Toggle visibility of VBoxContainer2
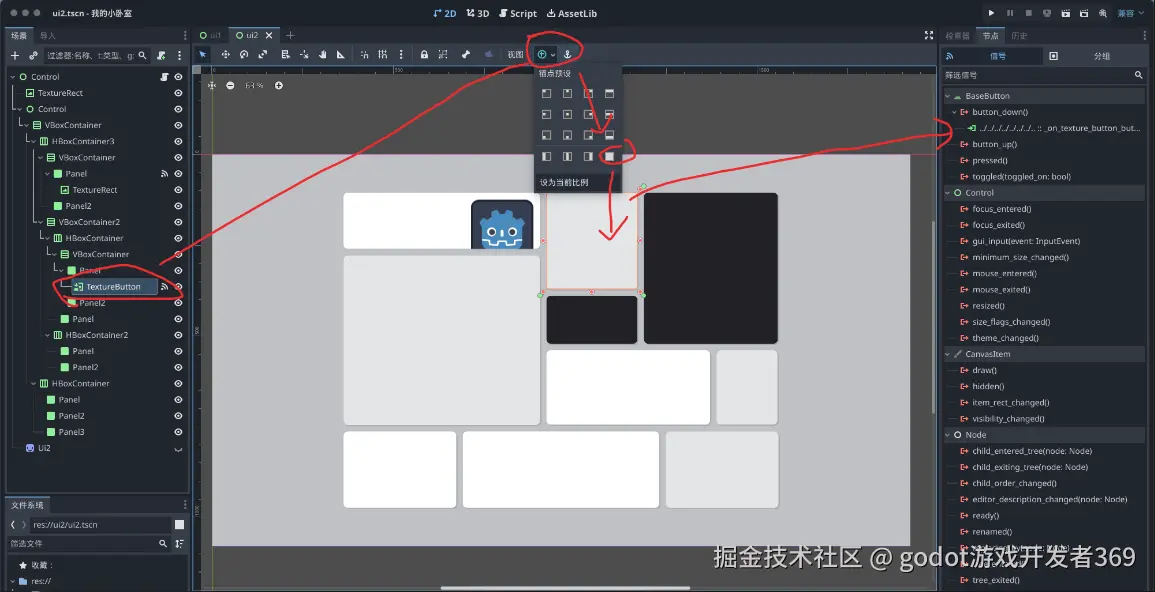Image resolution: width=1155 pixels, height=592 pixels. [178, 222]
